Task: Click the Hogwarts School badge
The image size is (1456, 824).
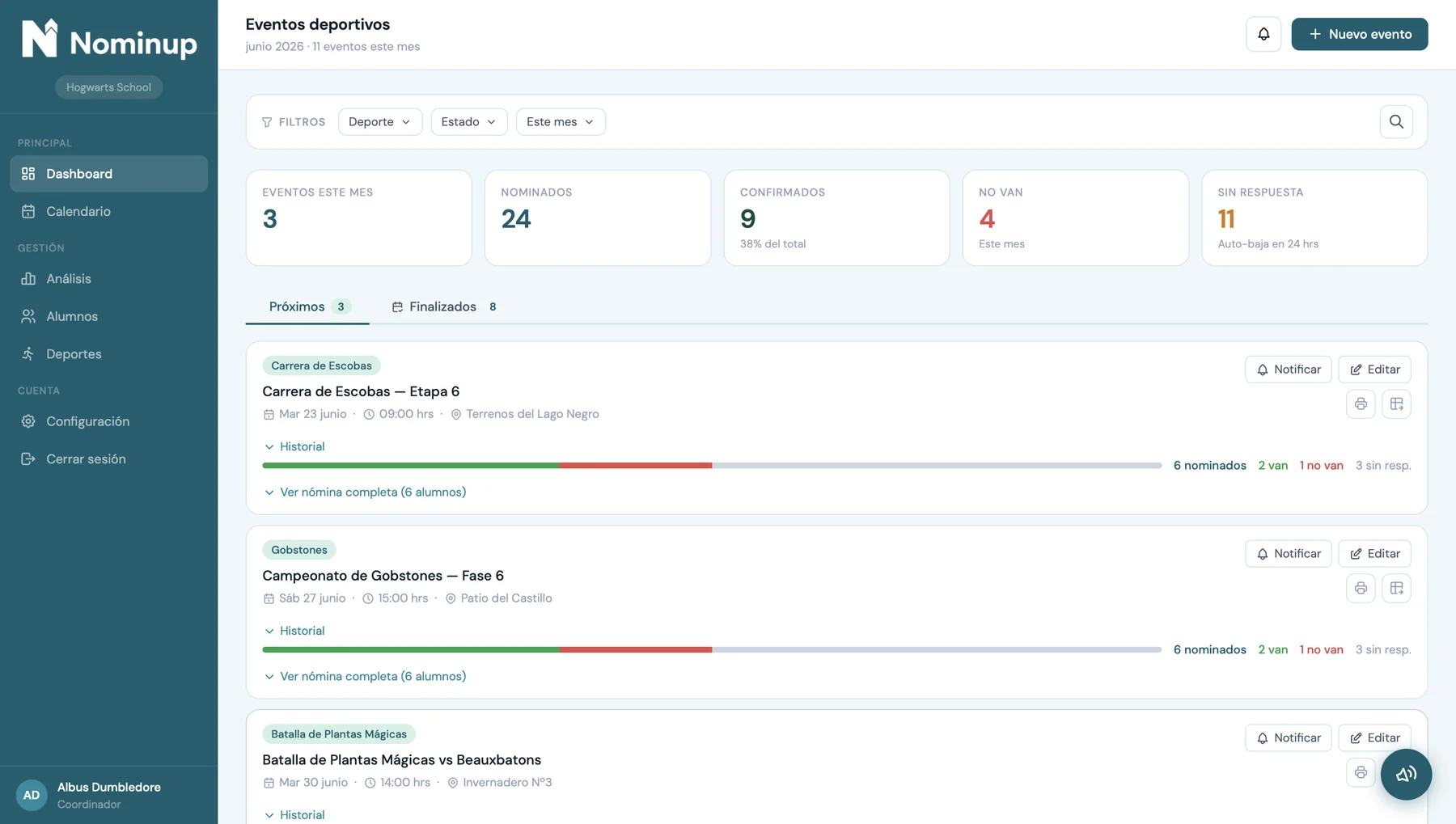Action: (x=108, y=87)
